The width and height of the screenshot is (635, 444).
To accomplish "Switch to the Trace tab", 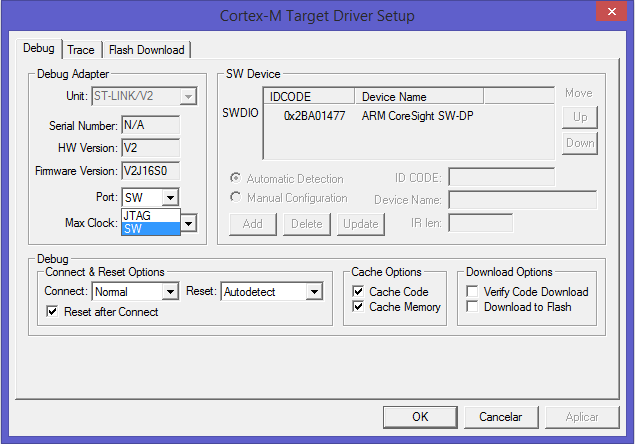I will click(x=81, y=50).
